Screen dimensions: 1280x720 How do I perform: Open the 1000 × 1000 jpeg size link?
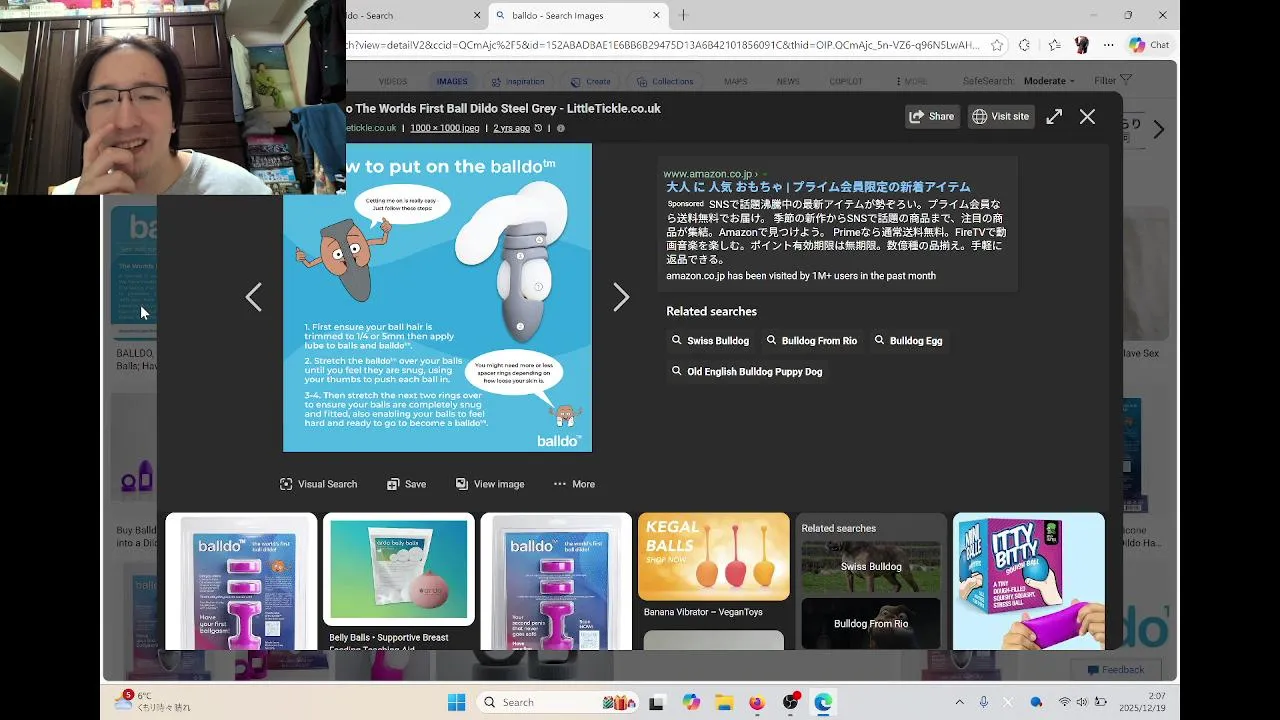coord(444,128)
